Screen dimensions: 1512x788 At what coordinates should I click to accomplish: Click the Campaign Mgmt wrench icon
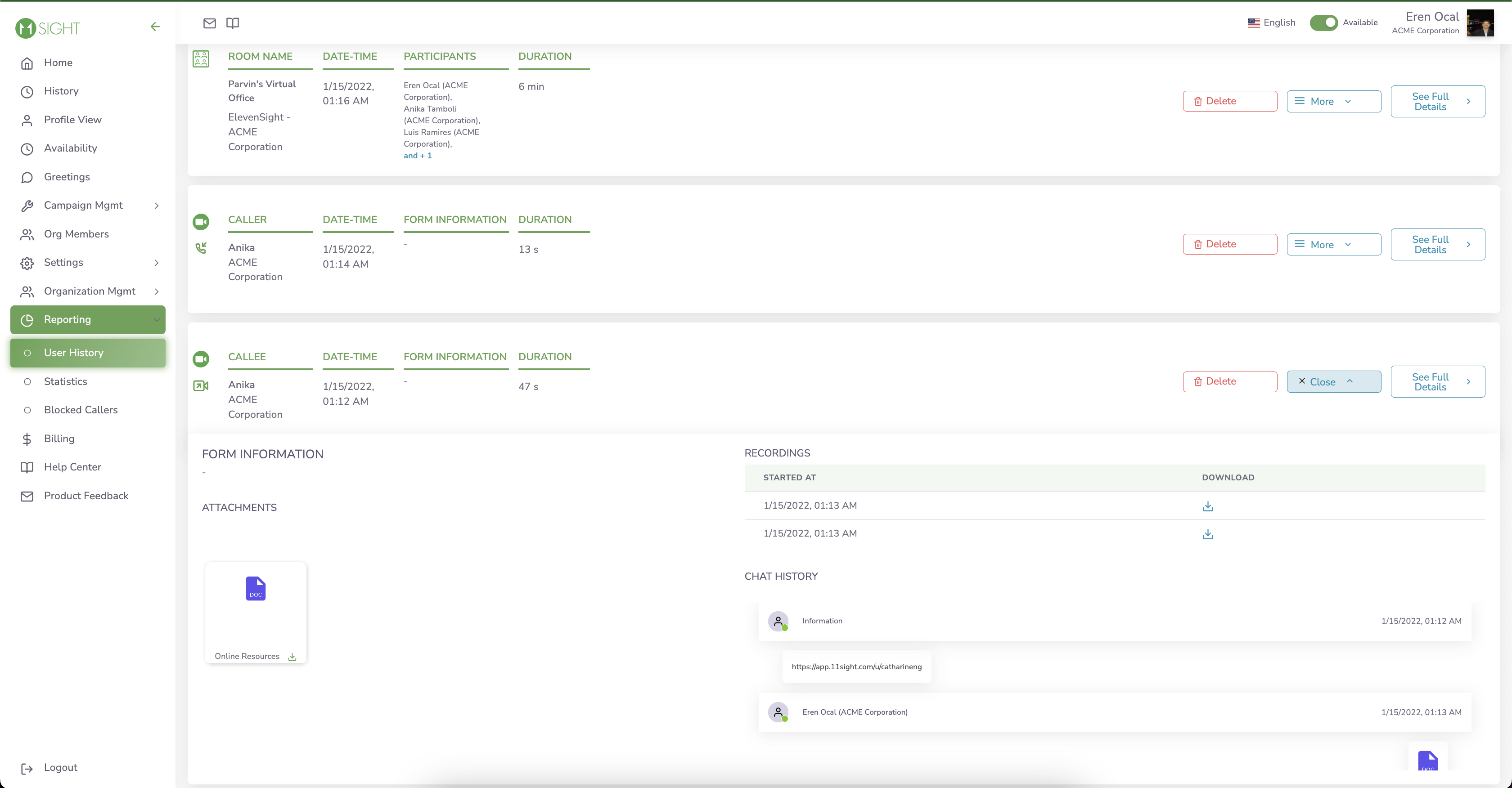27,206
